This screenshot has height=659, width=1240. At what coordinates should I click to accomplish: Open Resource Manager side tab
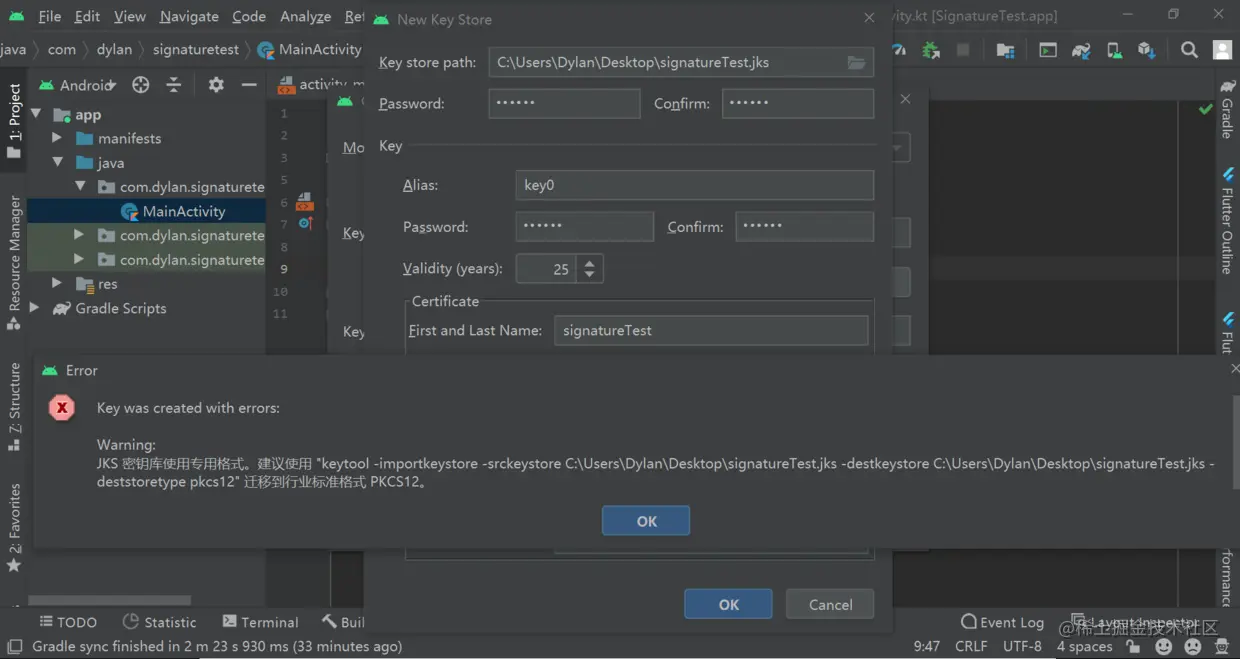14,262
